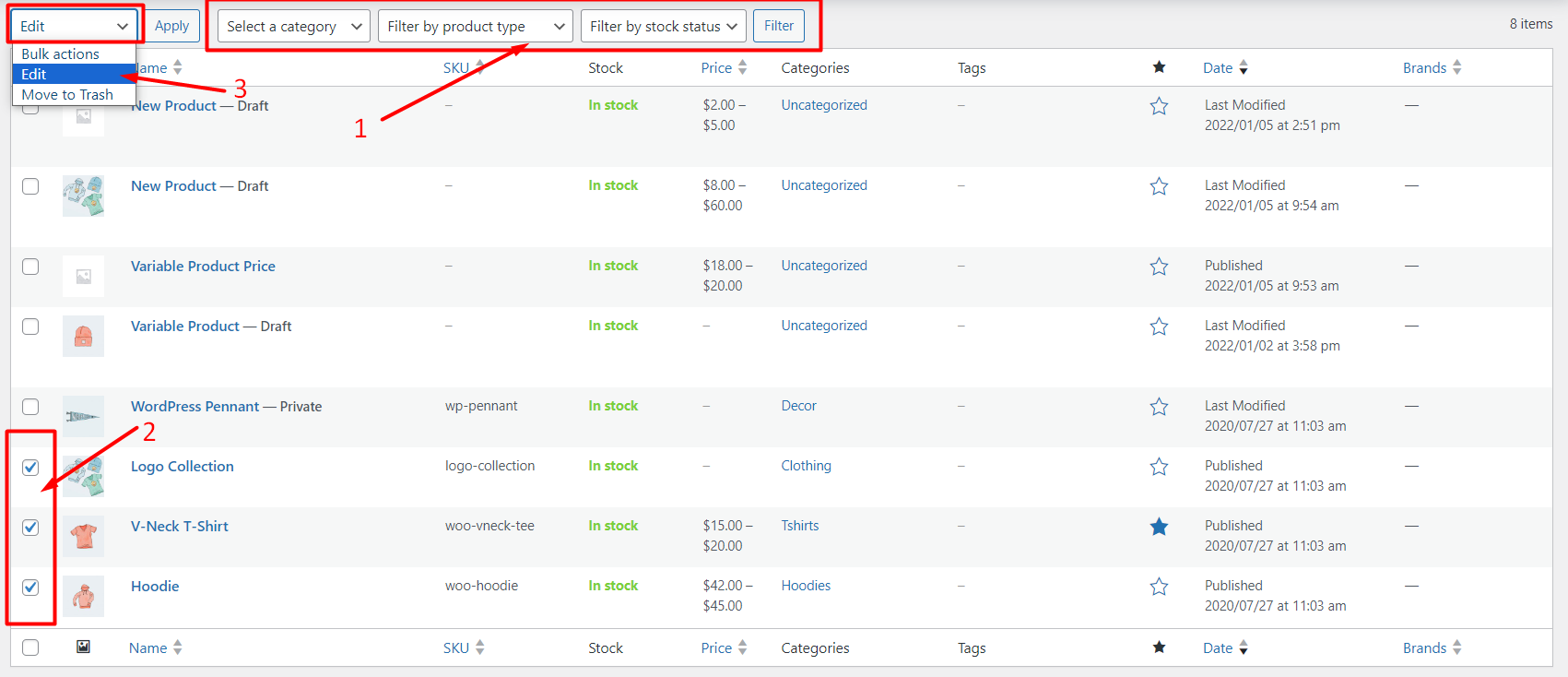Click the woo-vneck-tee SKU text
This screenshot has width=1568, height=677.
(489, 526)
